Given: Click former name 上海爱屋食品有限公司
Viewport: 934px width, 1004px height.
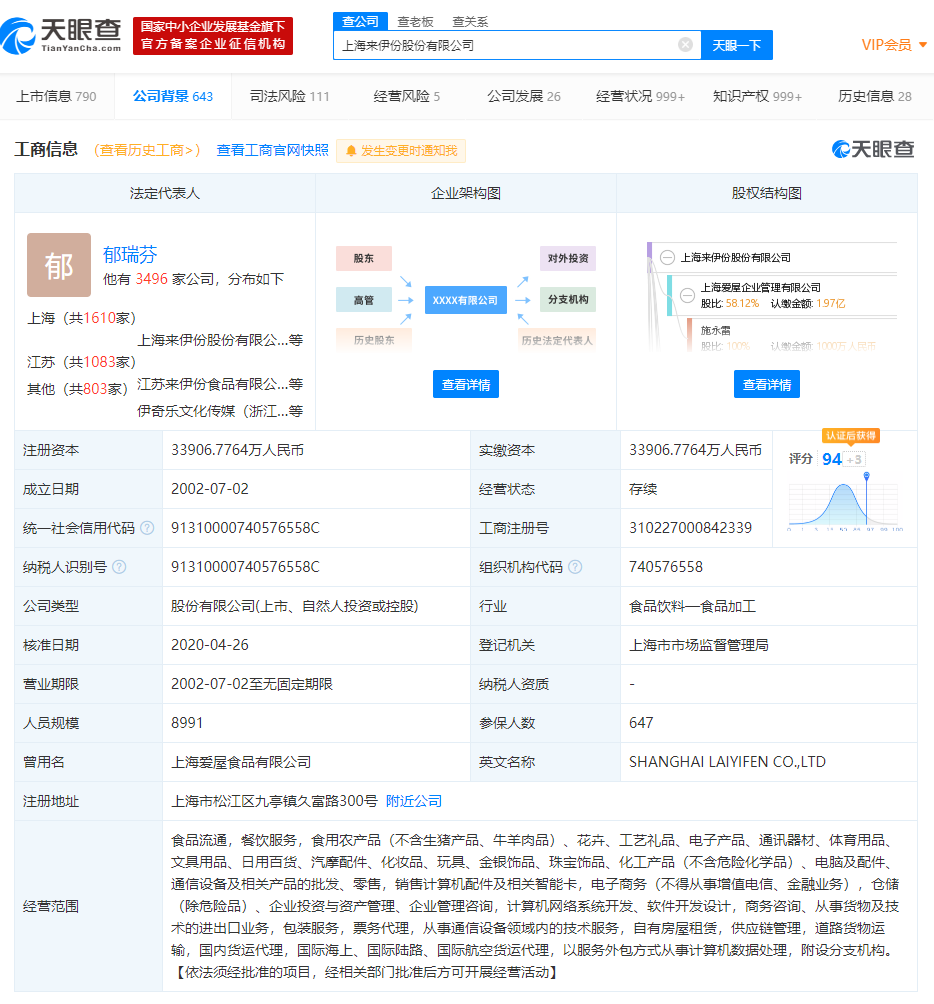Looking at the screenshot, I should coord(241,762).
